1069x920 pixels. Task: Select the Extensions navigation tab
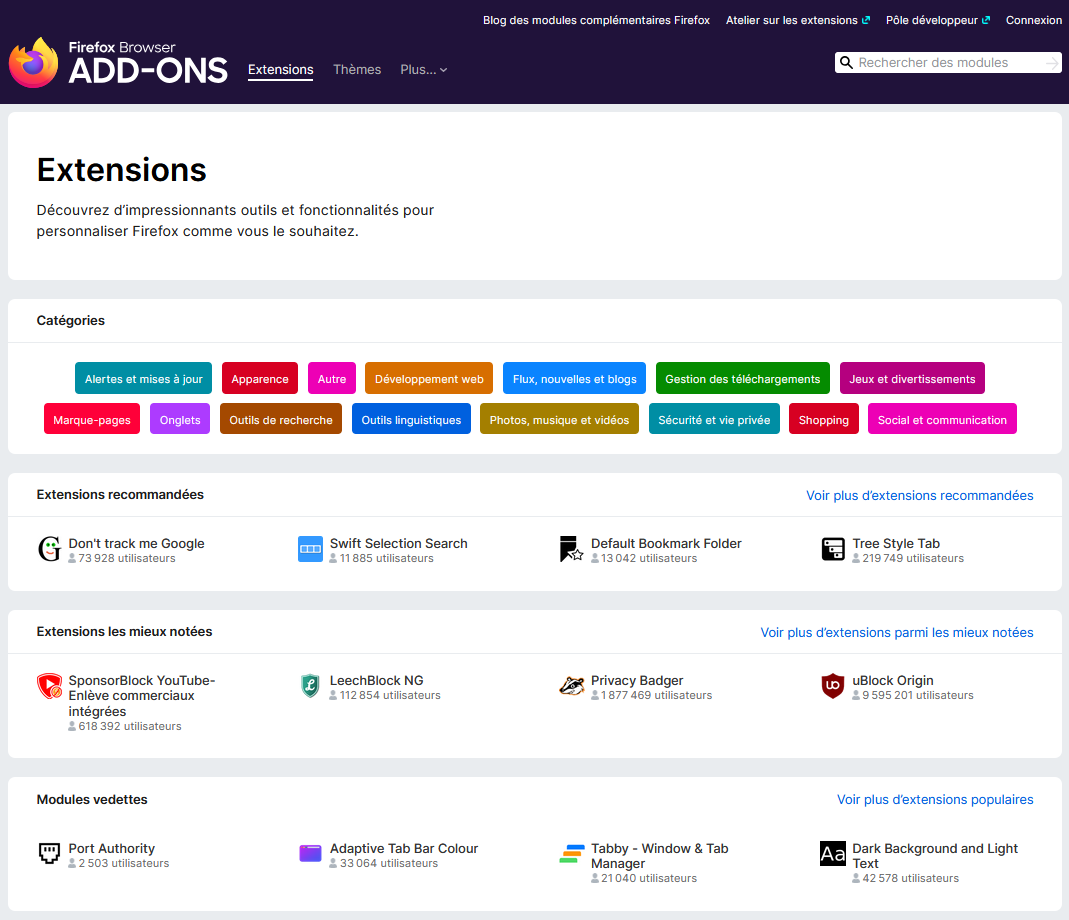(x=280, y=70)
